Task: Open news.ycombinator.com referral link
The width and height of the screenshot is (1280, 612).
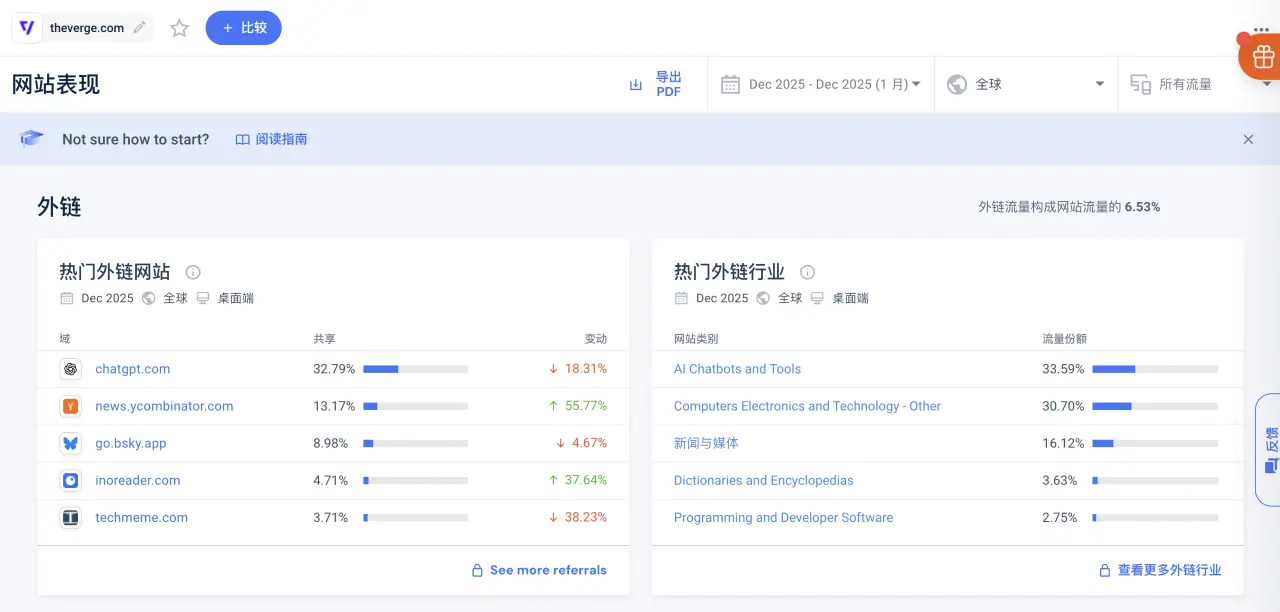Action: tap(164, 406)
